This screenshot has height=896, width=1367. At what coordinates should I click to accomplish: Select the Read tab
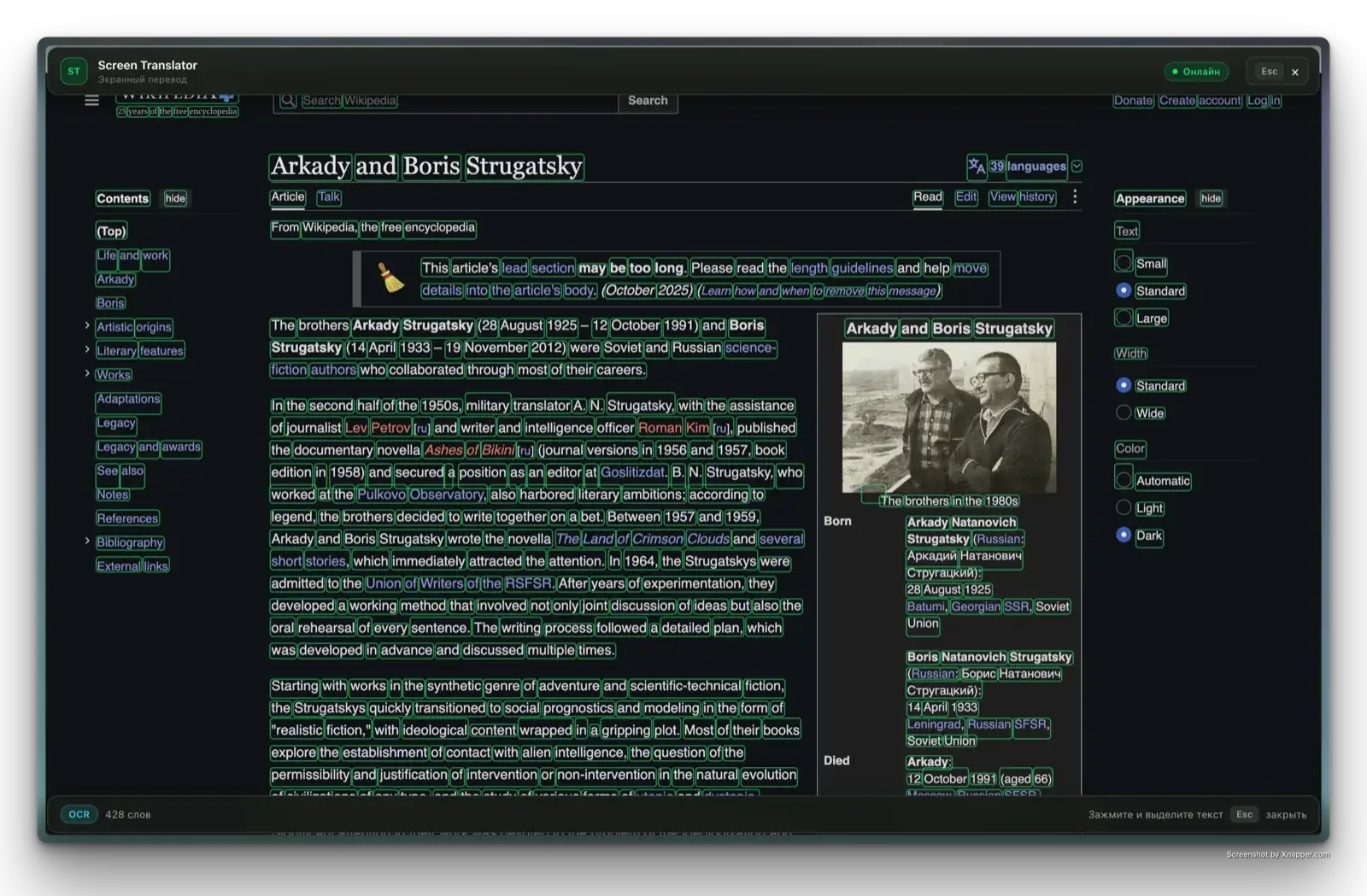click(927, 197)
